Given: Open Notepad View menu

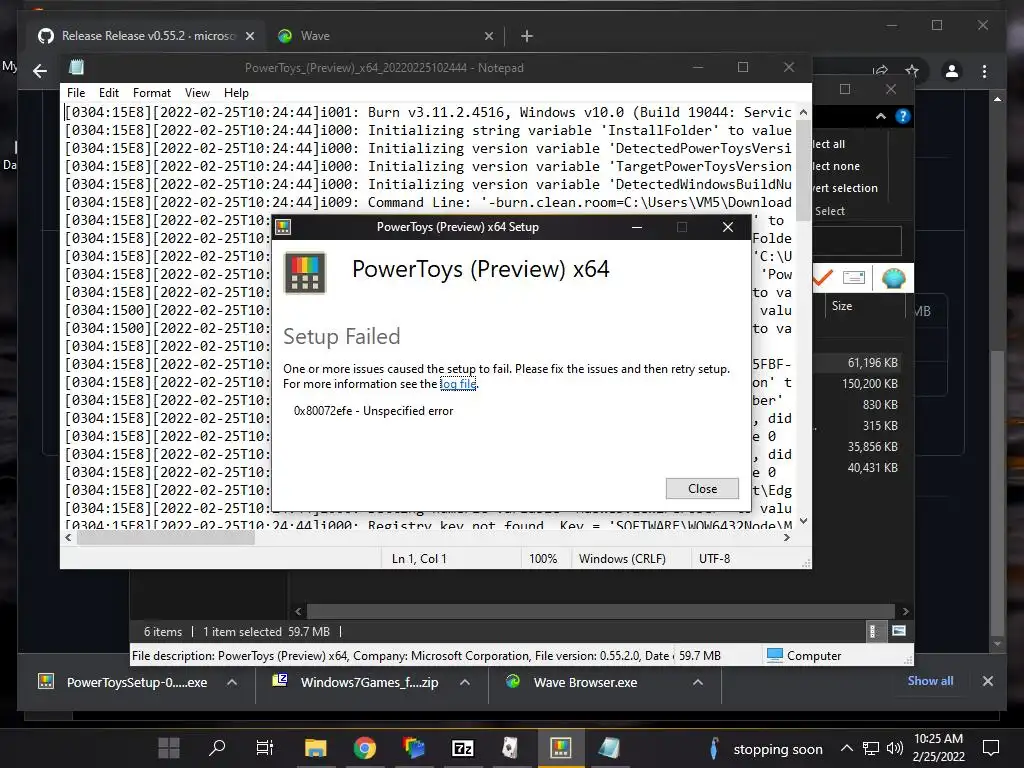Looking at the screenshot, I should pyautogui.click(x=197, y=93).
